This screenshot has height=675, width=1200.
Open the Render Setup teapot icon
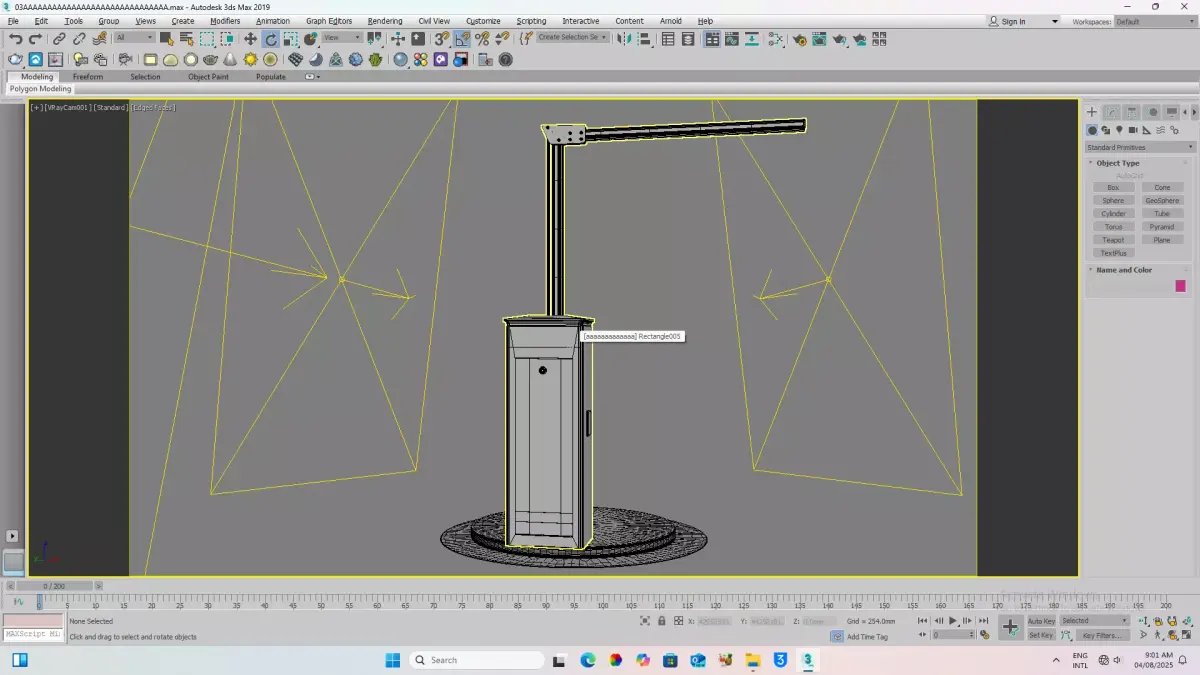tap(799, 39)
